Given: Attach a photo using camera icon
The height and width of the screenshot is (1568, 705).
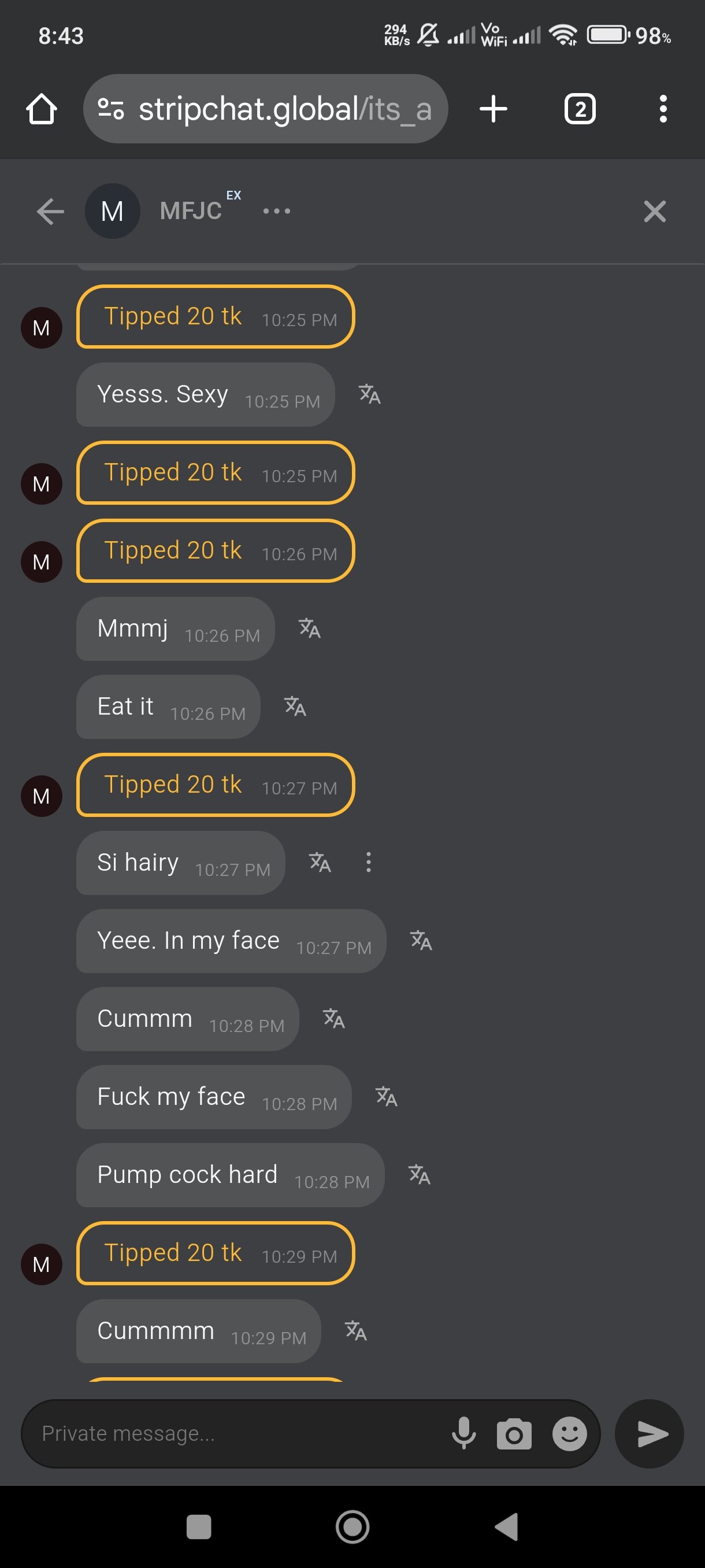Looking at the screenshot, I should (514, 1434).
